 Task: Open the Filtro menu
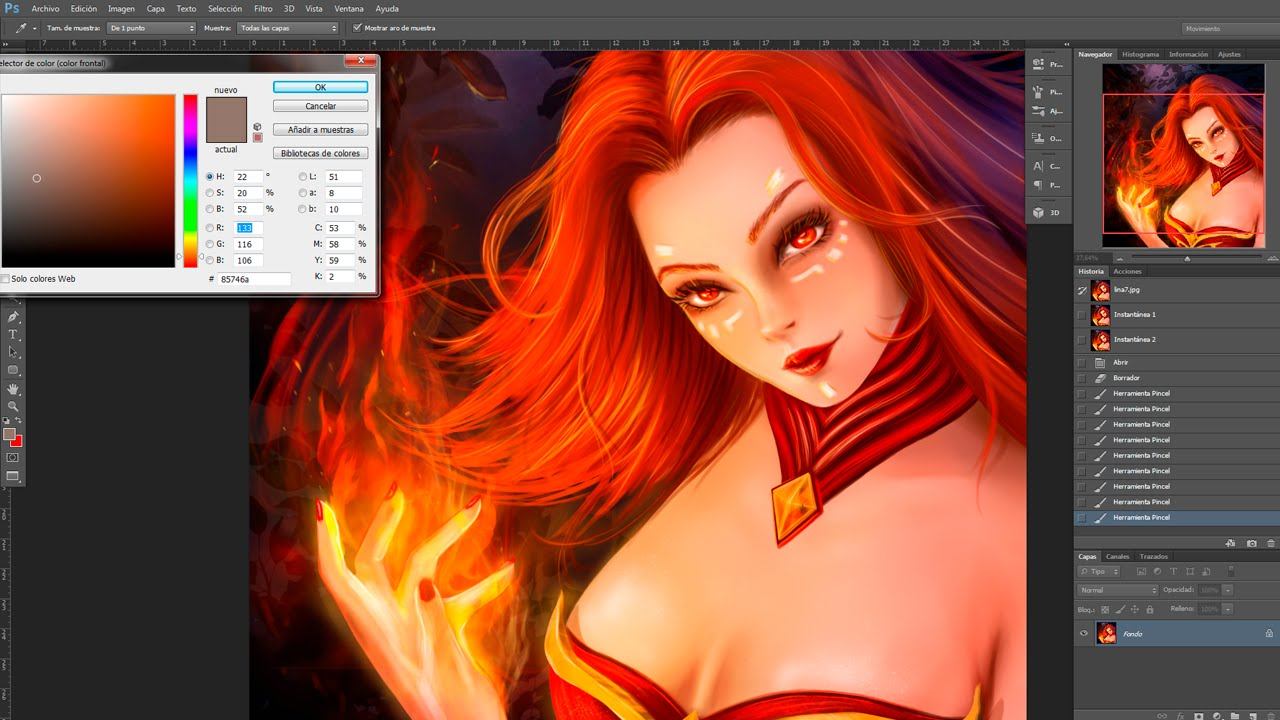click(x=263, y=9)
